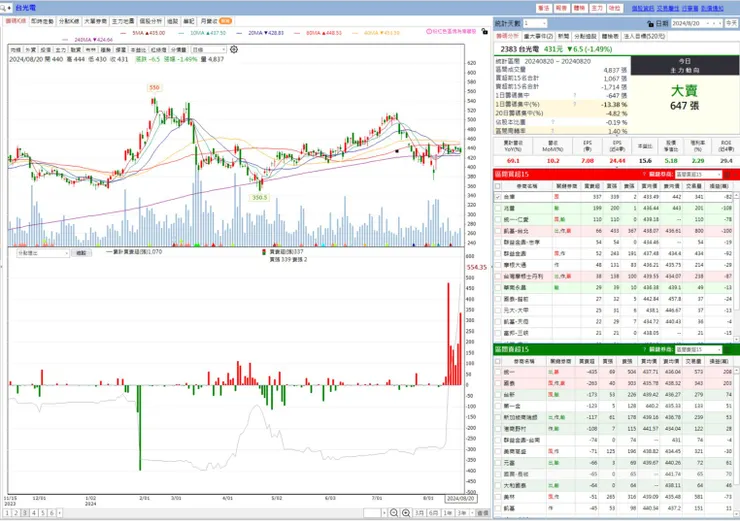The width and height of the screenshot is (740, 521).
Task: Switch to 分點K線 tab
Action: (x=69, y=21)
